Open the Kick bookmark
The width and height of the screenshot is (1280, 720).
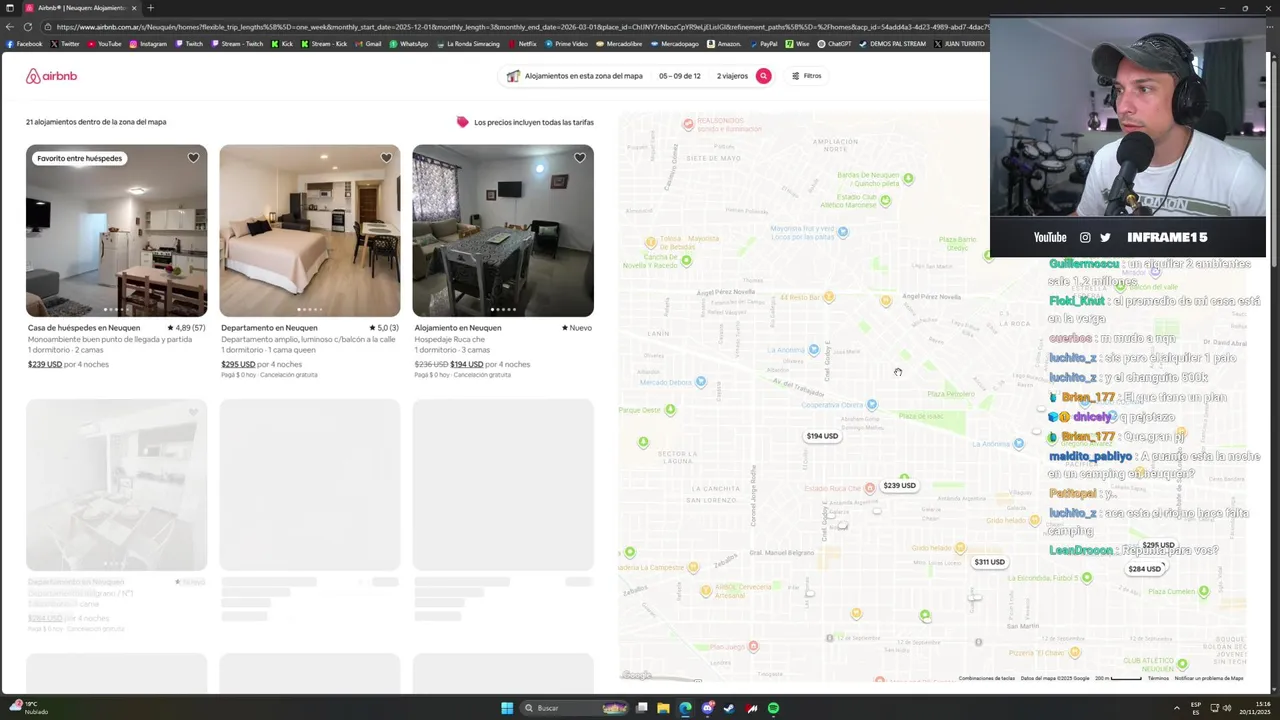tap(282, 44)
